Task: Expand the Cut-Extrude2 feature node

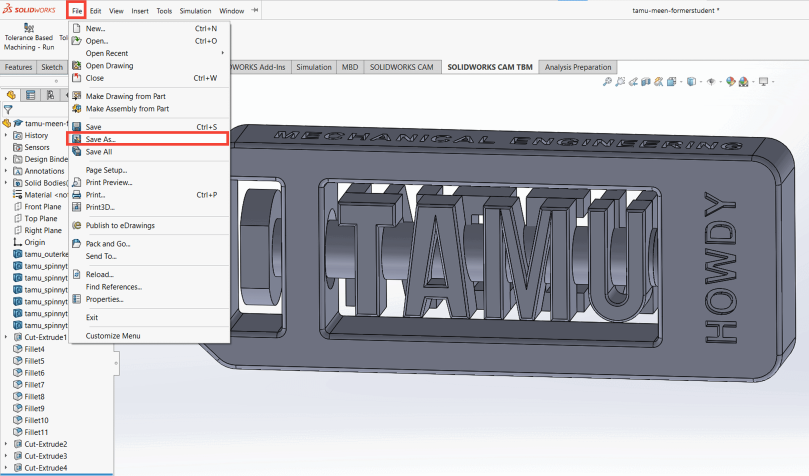Action: click(x=6, y=444)
